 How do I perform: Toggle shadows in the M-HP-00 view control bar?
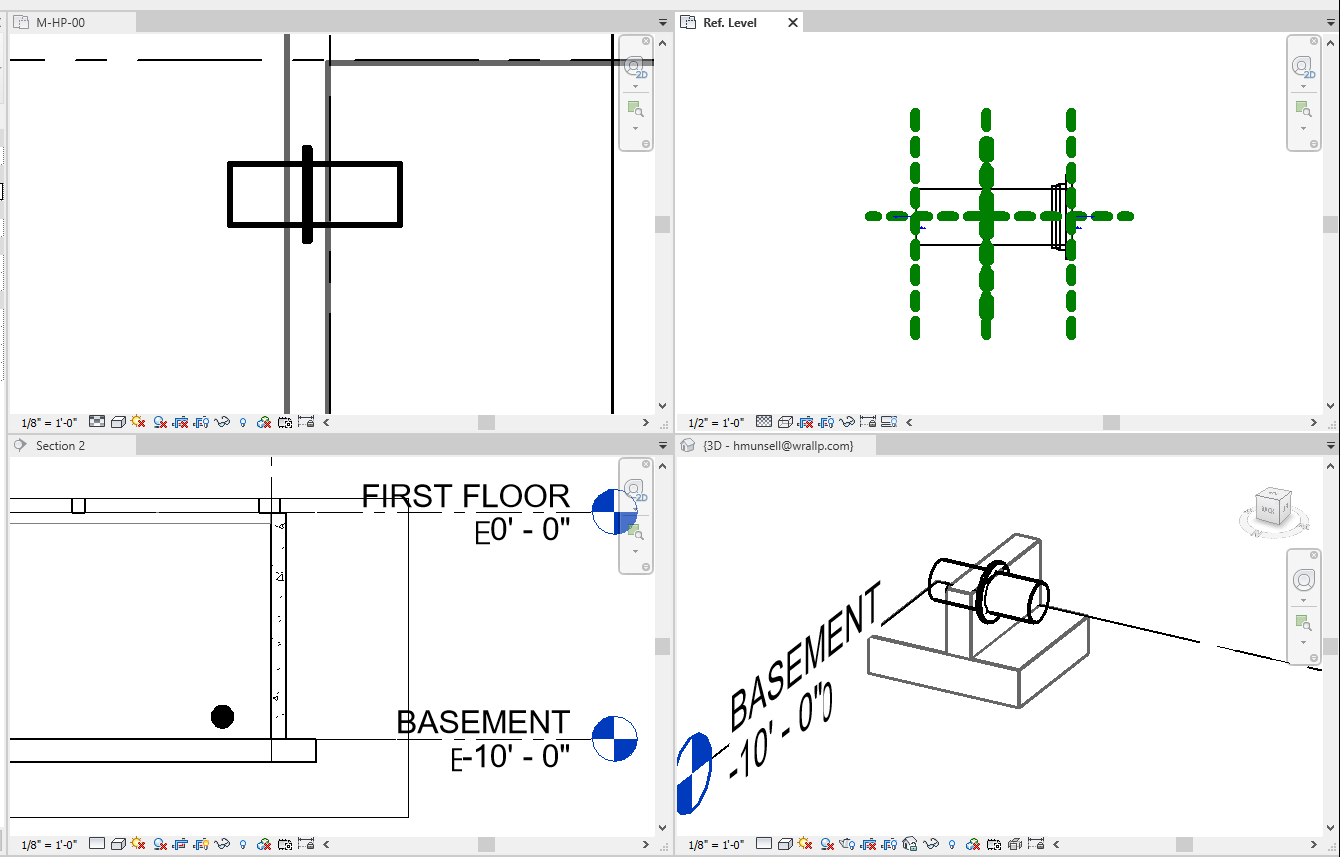(160, 422)
